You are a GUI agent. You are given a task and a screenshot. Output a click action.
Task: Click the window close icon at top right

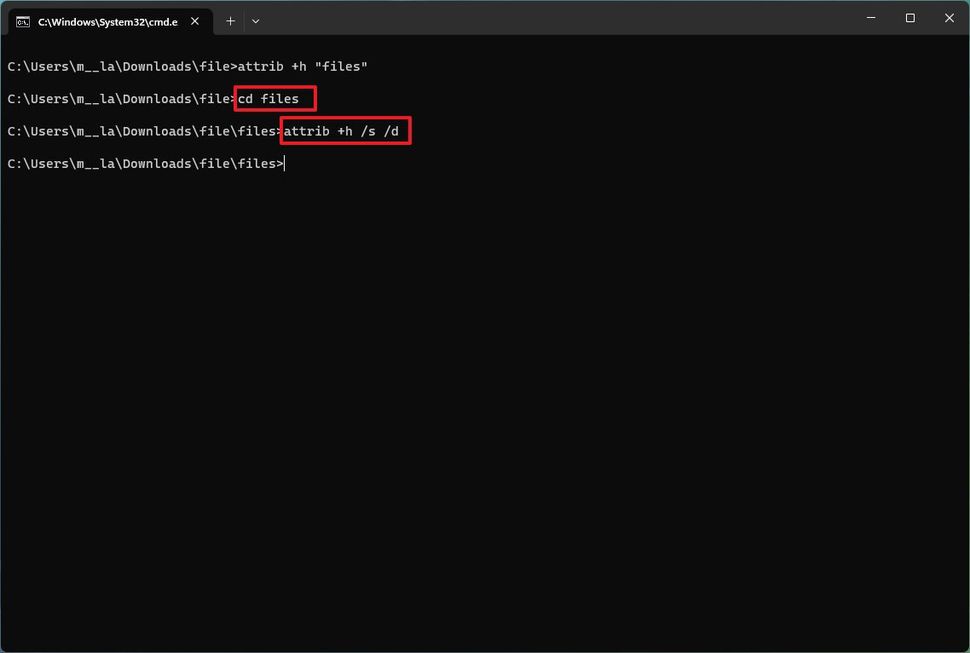(x=948, y=17)
